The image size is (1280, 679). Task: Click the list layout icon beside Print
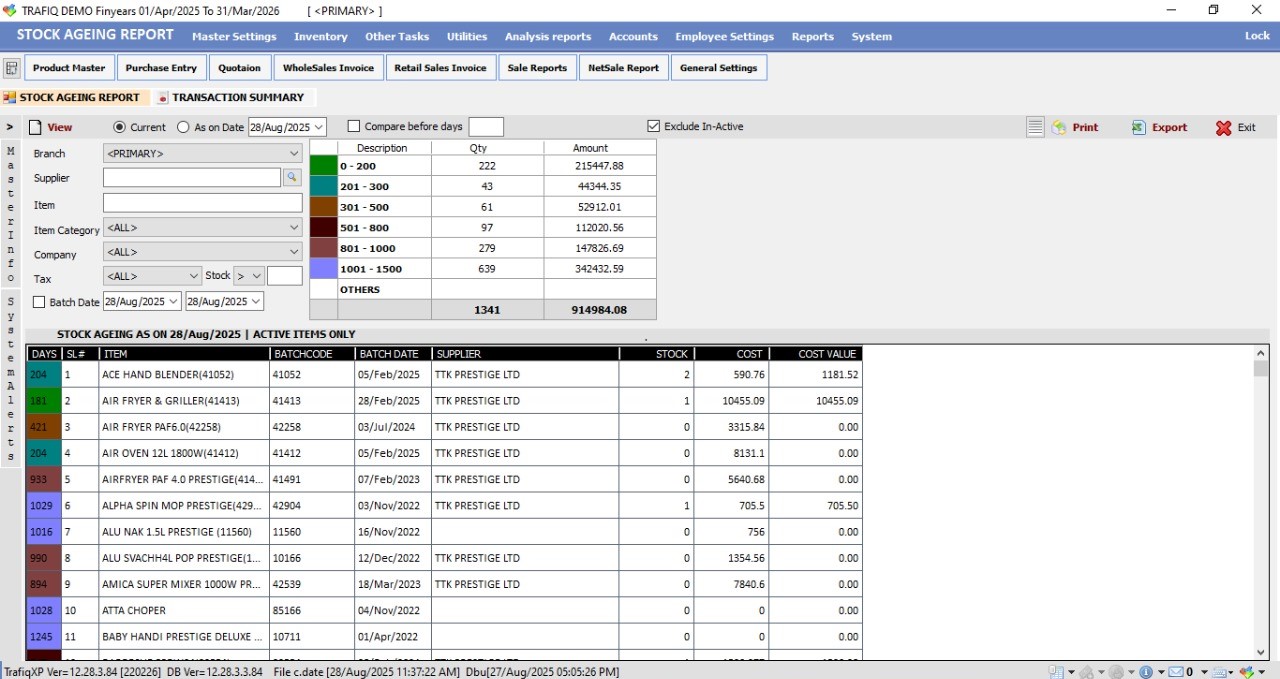pyautogui.click(x=1035, y=128)
